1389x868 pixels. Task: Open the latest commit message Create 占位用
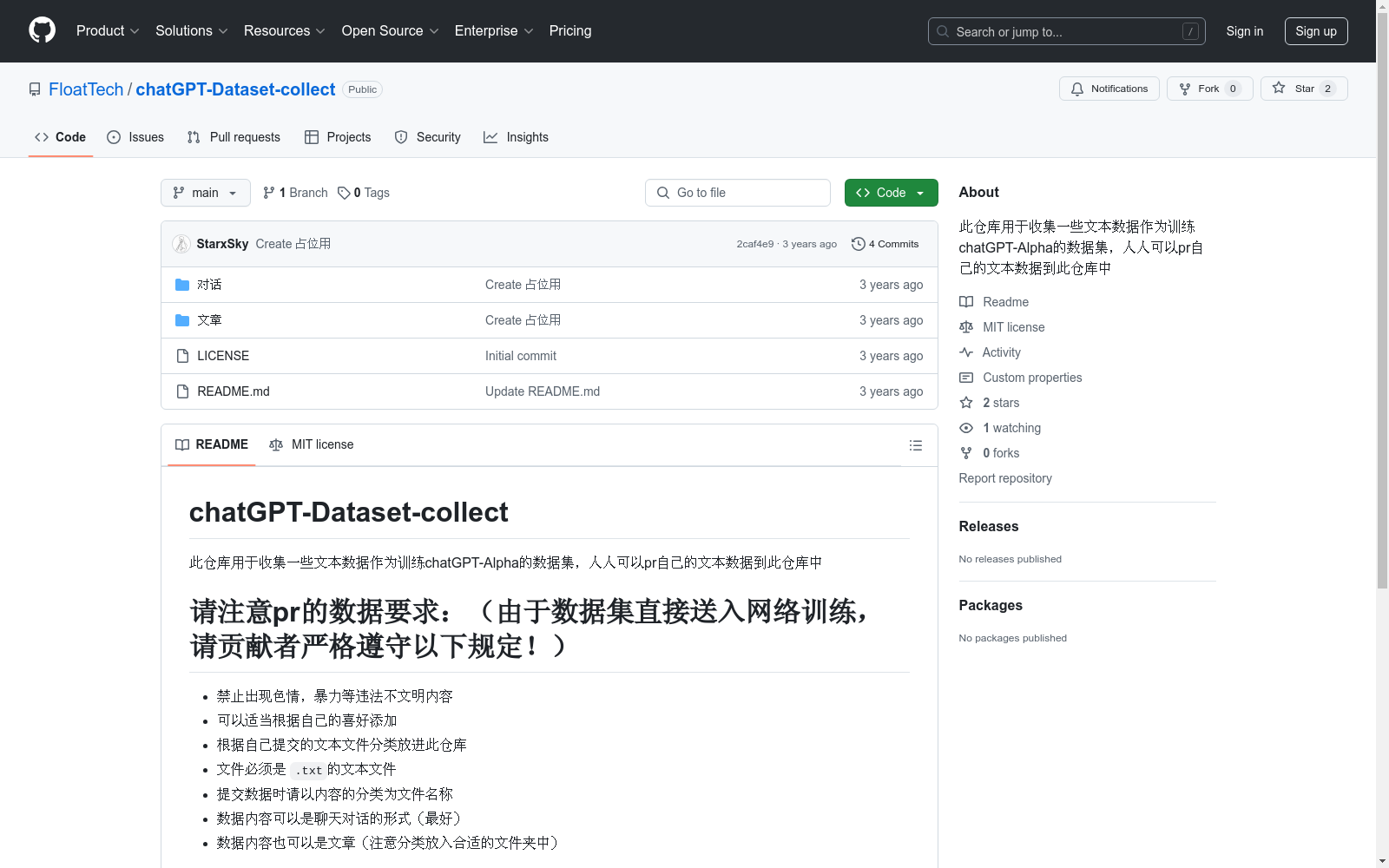[293, 244]
